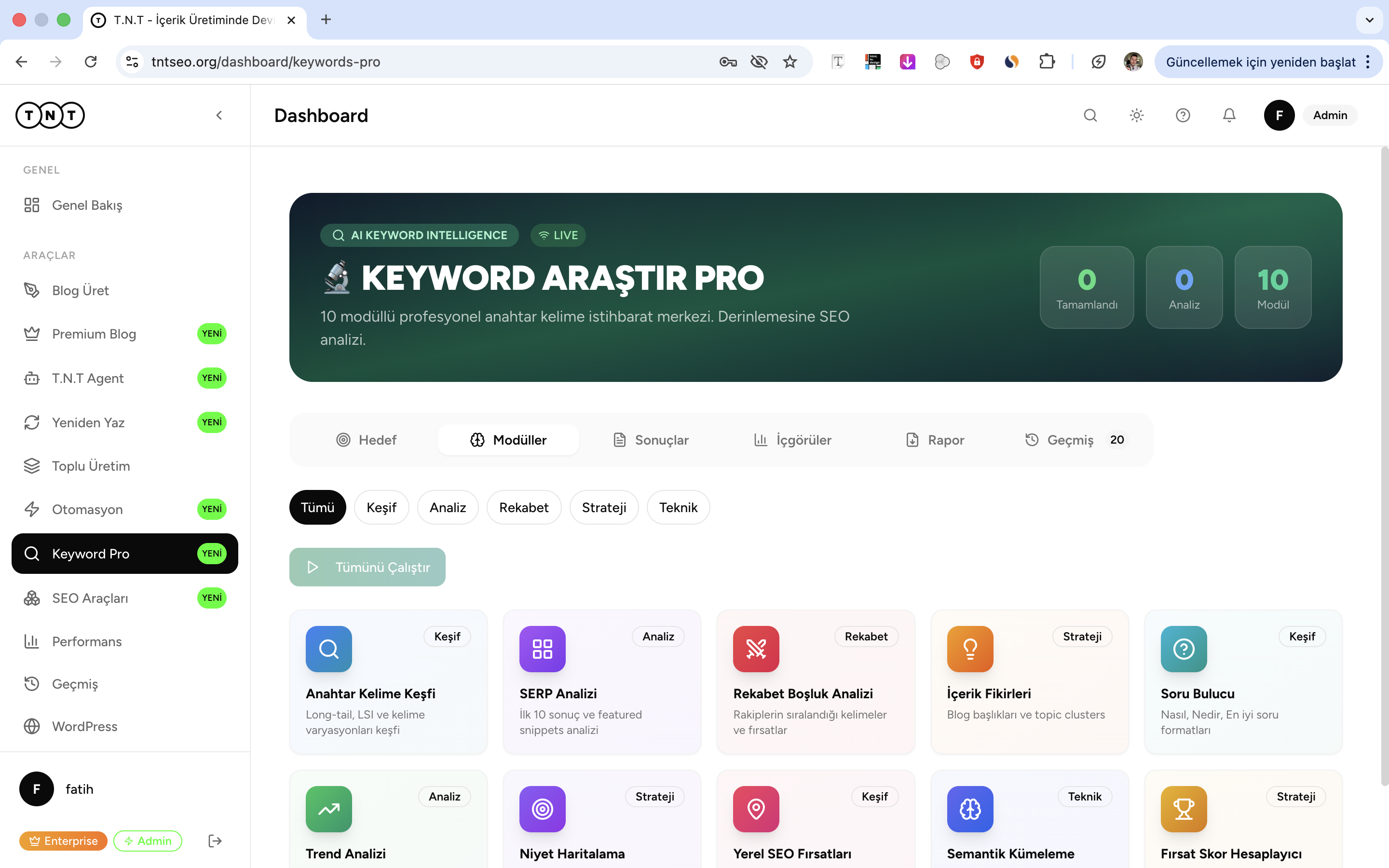The image size is (1389, 868).
Task: Switch to the Sonuçlar tab
Action: [651, 440]
